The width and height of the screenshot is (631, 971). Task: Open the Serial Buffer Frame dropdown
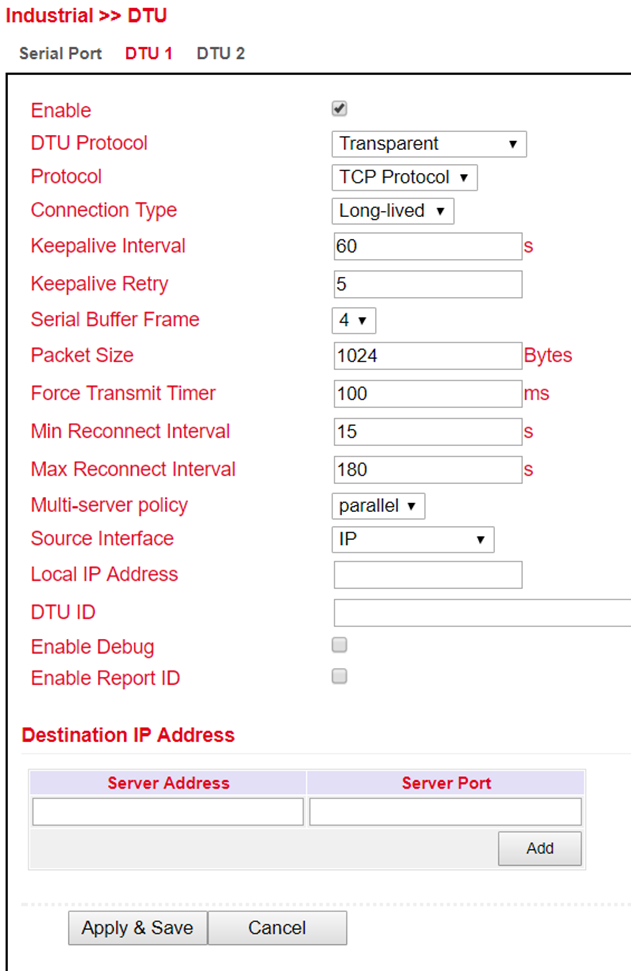tap(354, 320)
